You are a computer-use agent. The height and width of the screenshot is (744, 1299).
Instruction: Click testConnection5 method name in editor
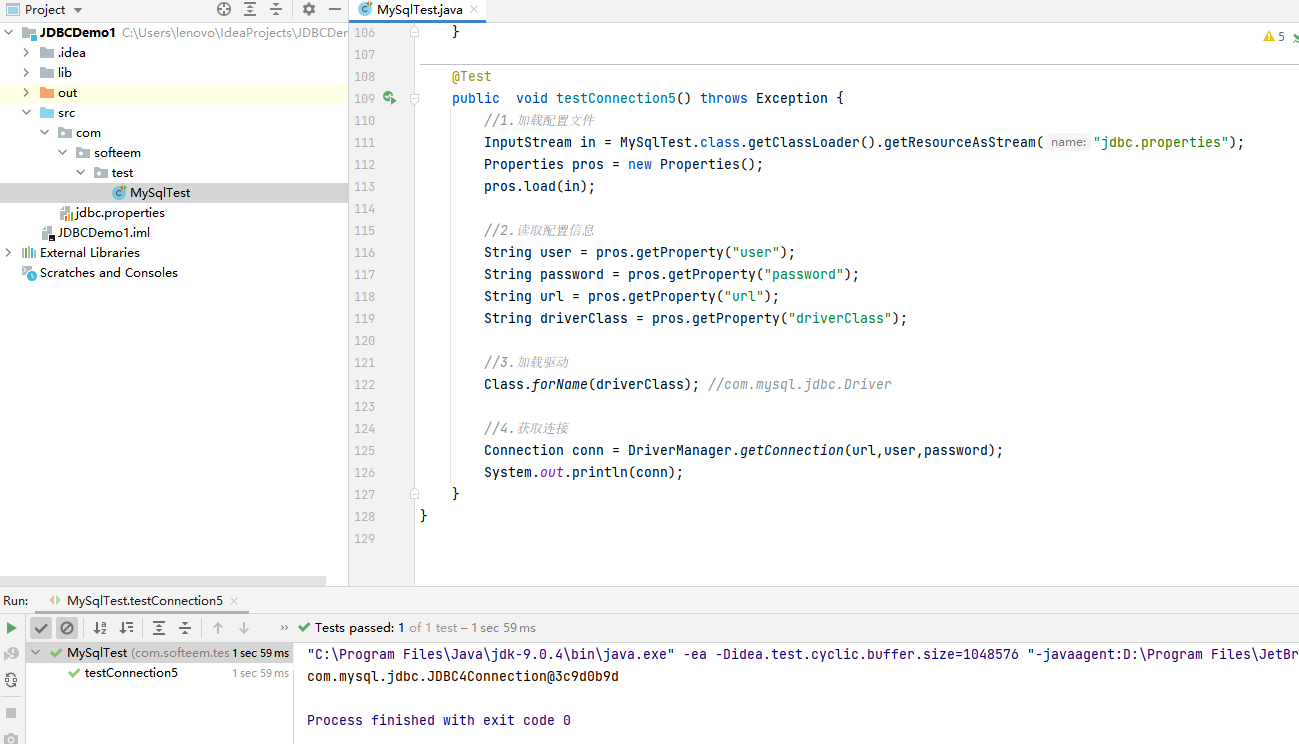pyautogui.click(x=616, y=98)
